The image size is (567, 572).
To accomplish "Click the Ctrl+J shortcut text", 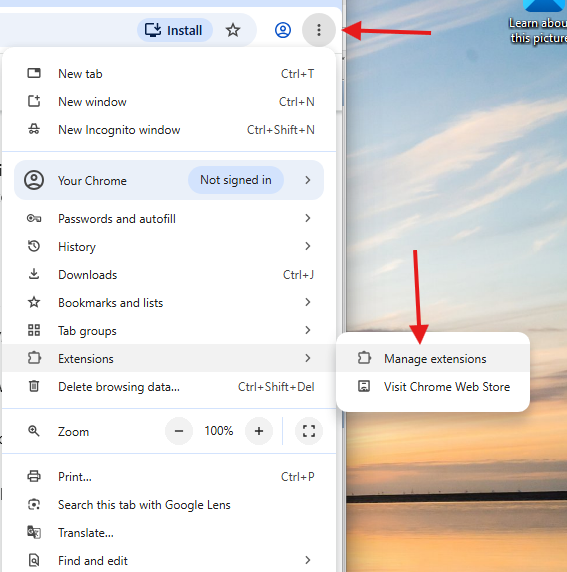I will click(298, 274).
